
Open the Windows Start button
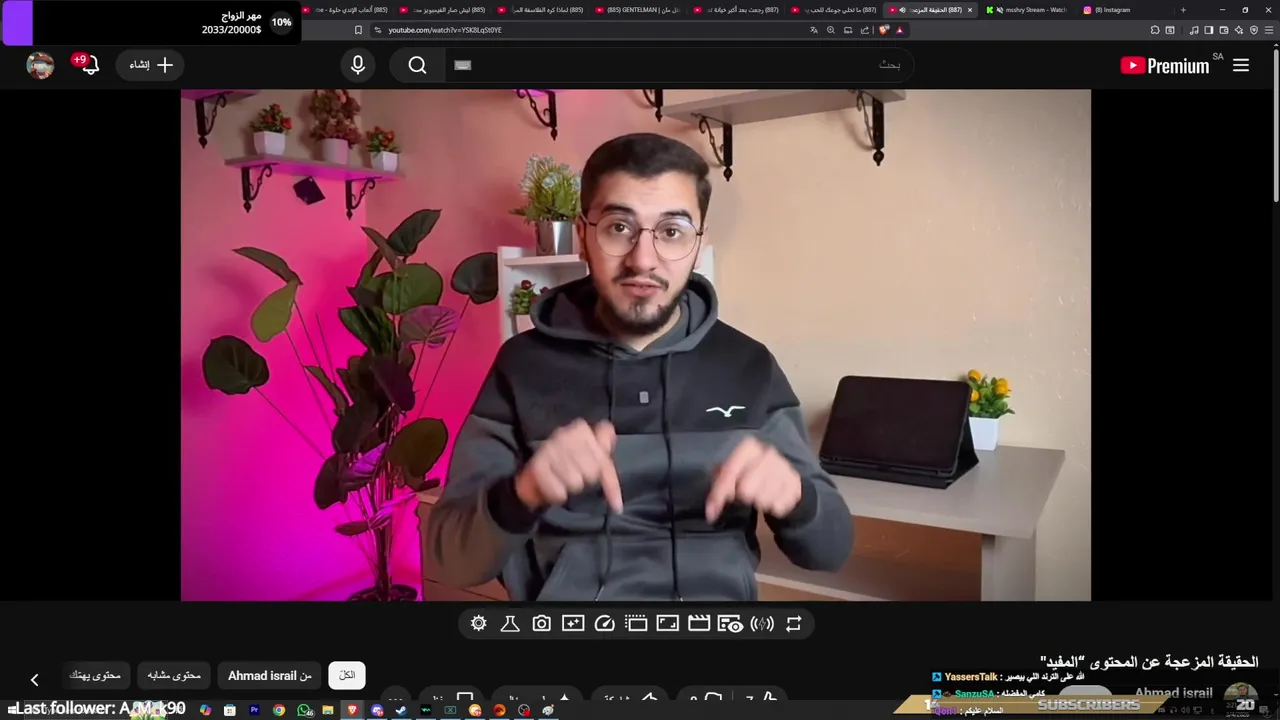point(12,709)
